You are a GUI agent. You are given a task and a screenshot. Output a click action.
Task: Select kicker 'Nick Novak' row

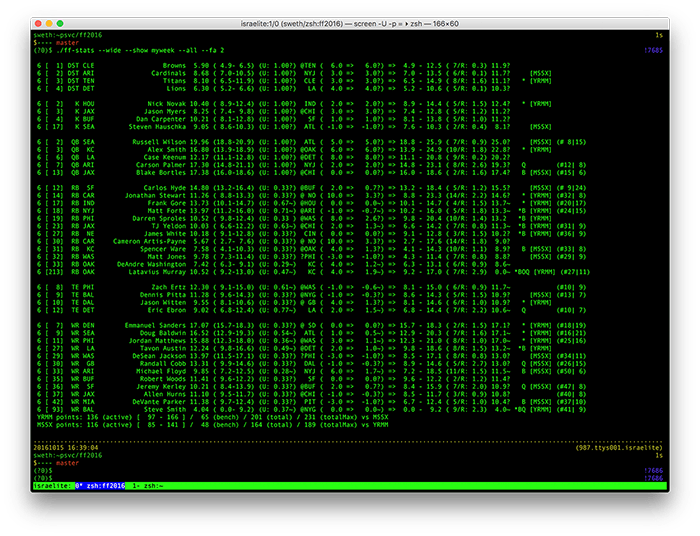pyautogui.click(x=294, y=104)
